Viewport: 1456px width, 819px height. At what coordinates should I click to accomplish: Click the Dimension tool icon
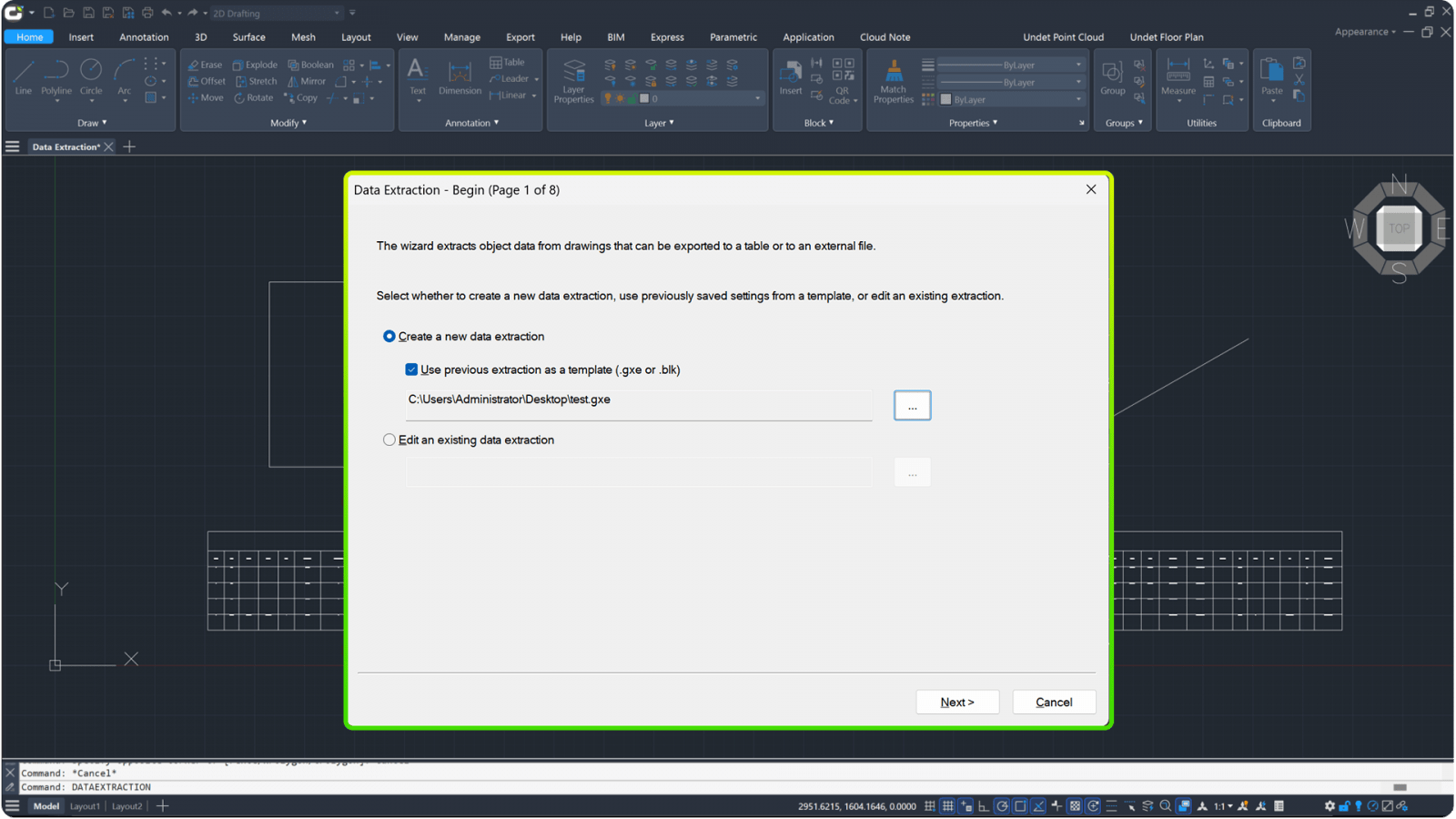coord(460,76)
